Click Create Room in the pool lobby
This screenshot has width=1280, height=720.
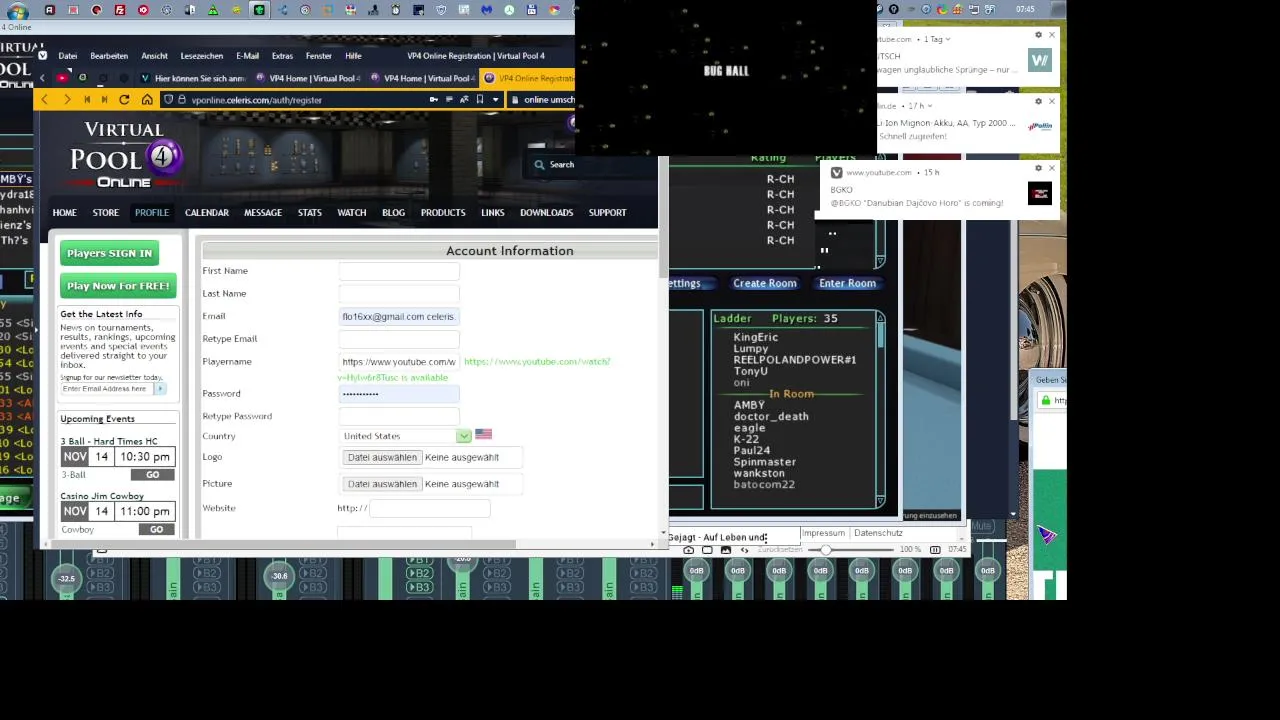pyautogui.click(x=765, y=283)
